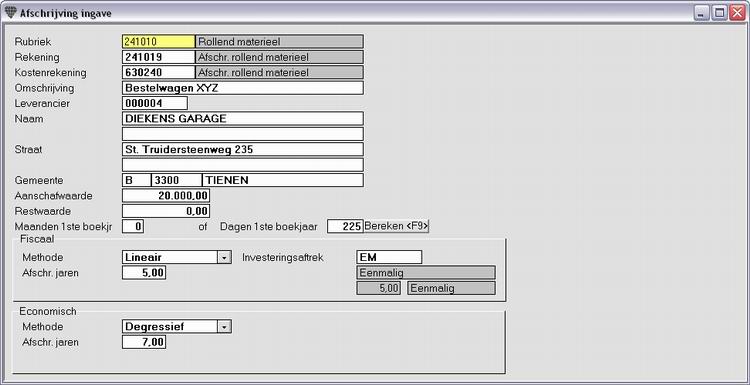Click the Aanschafwaarde label
Viewport: 750px width, 385px height.
tap(54, 196)
